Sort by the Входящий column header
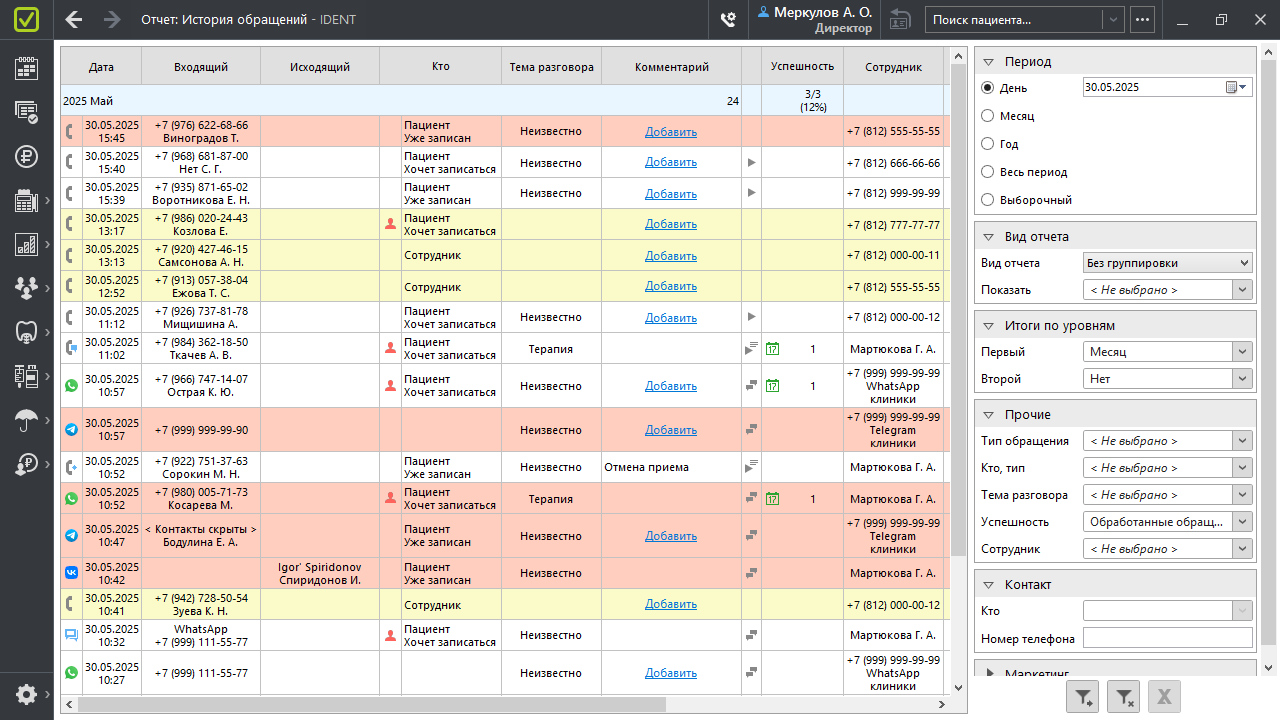The image size is (1280, 720). point(201,67)
